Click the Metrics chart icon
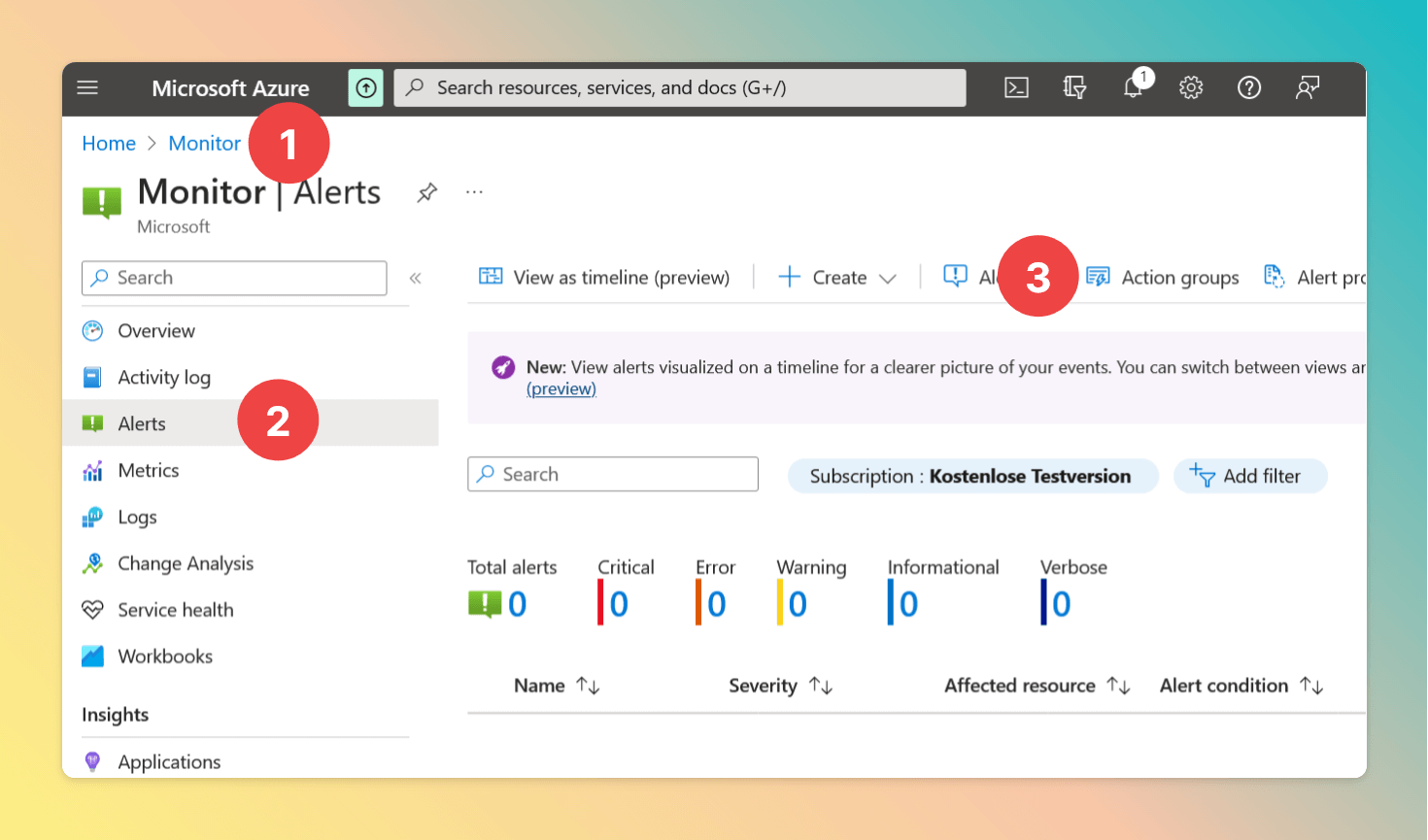 (92, 471)
